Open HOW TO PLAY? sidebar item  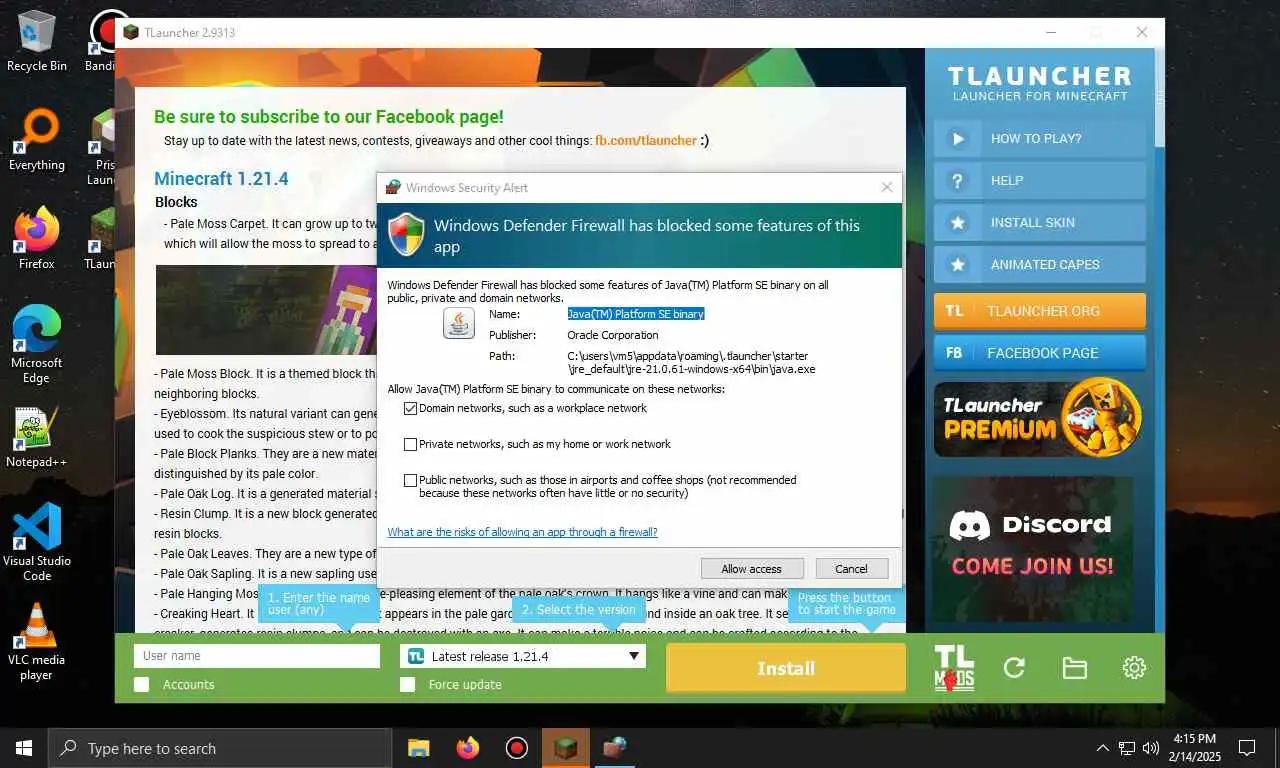[x=1040, y=139]
